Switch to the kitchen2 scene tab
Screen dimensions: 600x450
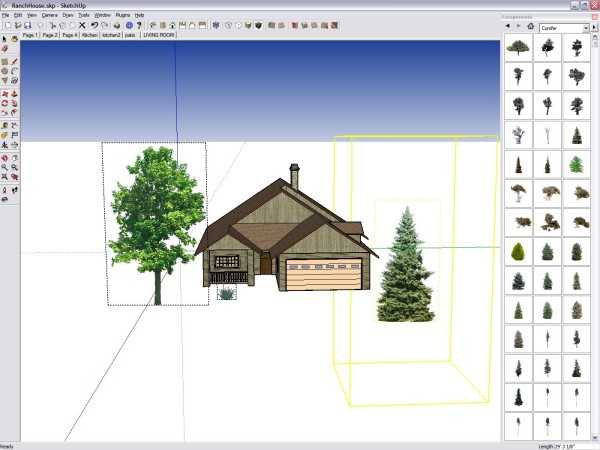pyautogui.click(x=111, y=34)
